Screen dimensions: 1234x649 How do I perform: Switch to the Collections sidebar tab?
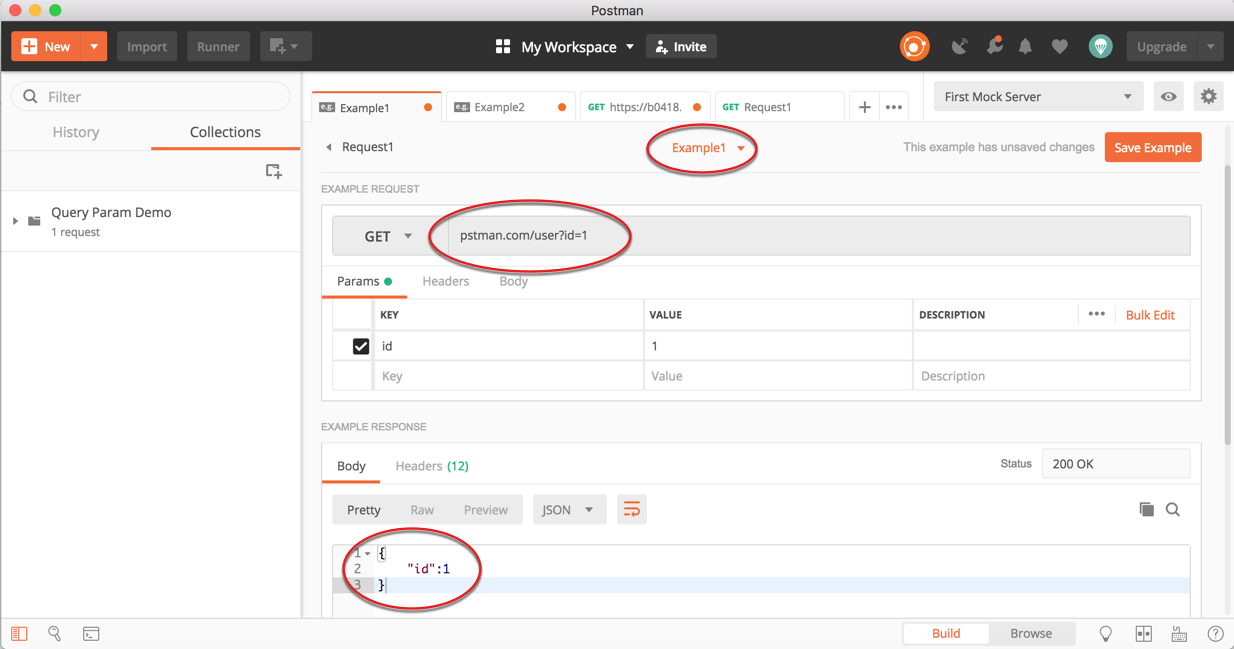pos(225,132)
